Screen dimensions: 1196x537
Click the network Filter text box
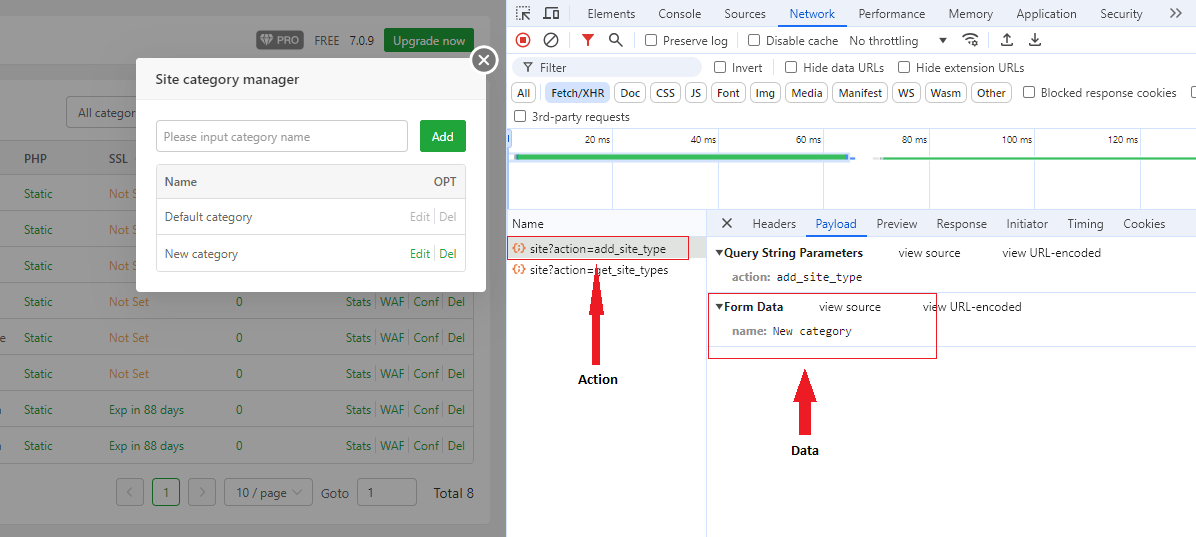(606, 68)
